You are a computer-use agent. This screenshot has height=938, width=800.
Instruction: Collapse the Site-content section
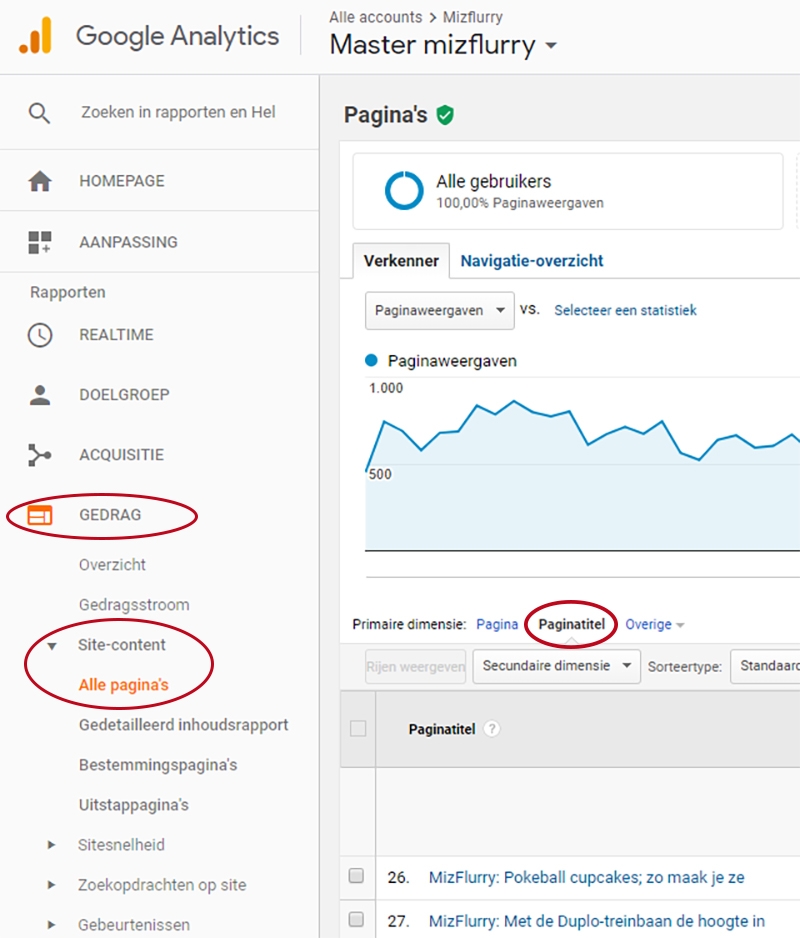click(52, 645)
